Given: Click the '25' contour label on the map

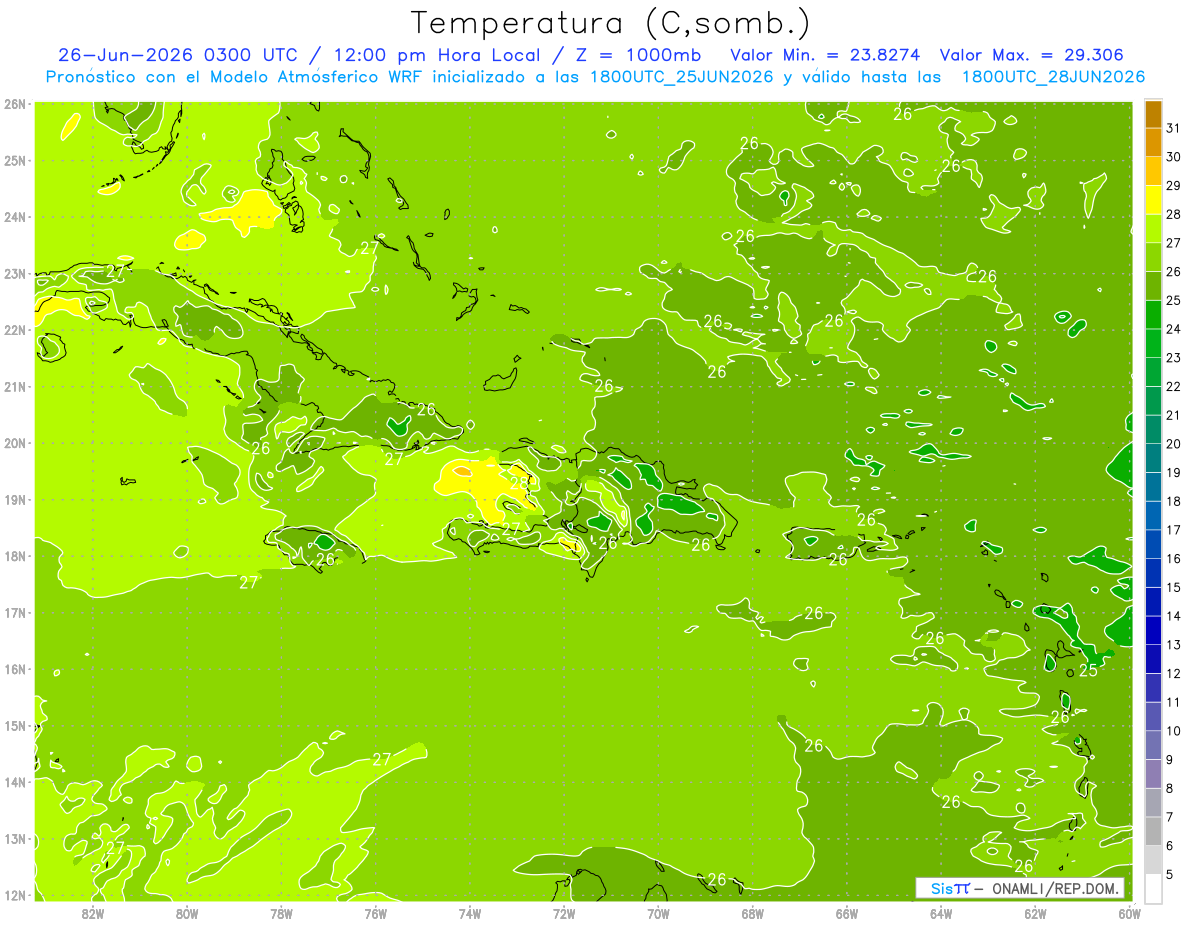Looking at the screenshot, I should tap(1088, 670).
